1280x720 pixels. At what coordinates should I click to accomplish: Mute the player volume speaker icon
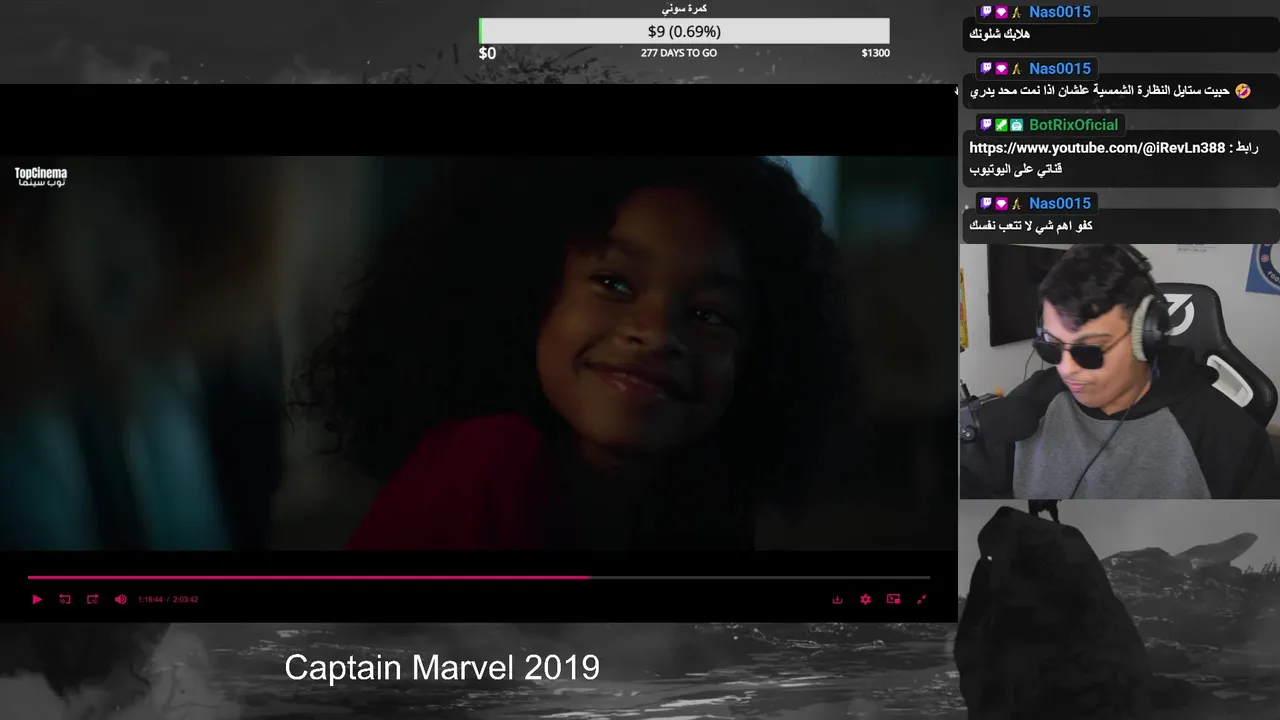tap(121, 599)
